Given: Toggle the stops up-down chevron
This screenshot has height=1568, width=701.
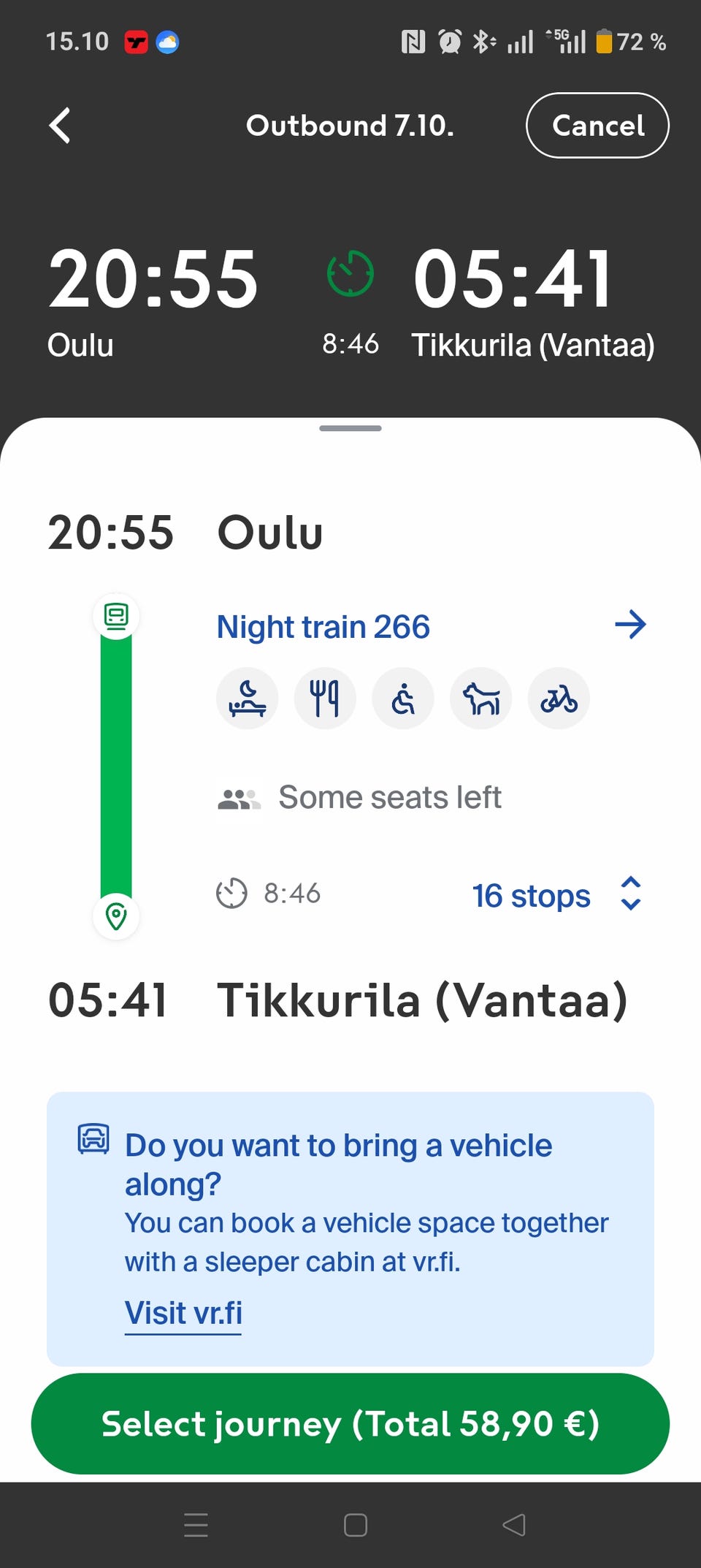Looking at the screenshot, I should [x=631, y=894].
